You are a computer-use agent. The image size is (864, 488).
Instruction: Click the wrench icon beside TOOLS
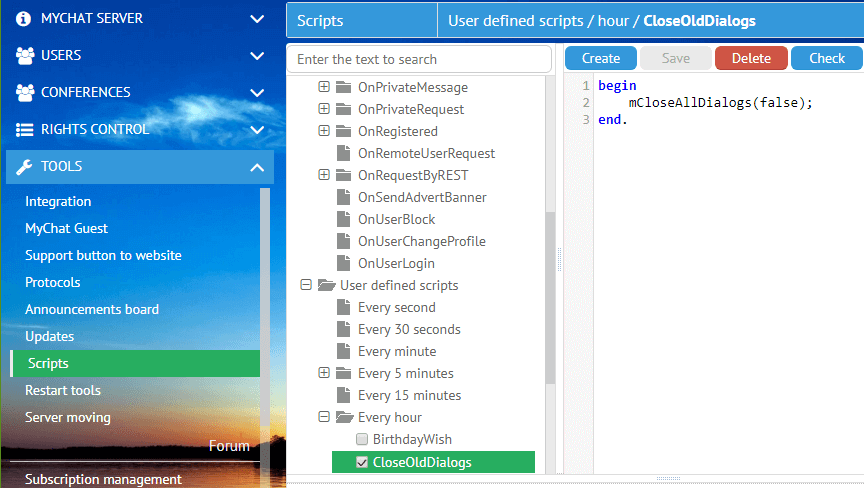click(x=25, y=167)
